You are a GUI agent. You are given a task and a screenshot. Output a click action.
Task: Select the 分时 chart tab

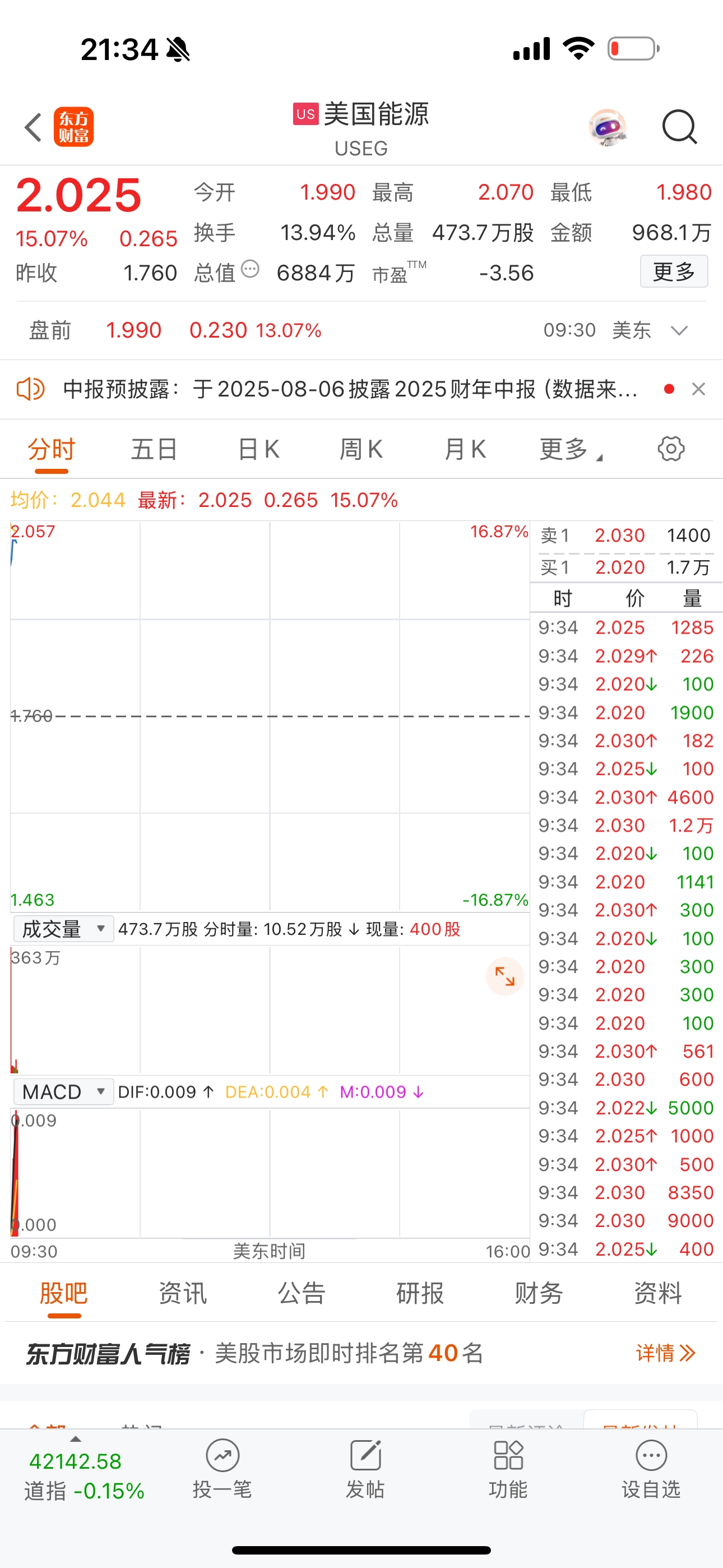(x=52, y=449)
